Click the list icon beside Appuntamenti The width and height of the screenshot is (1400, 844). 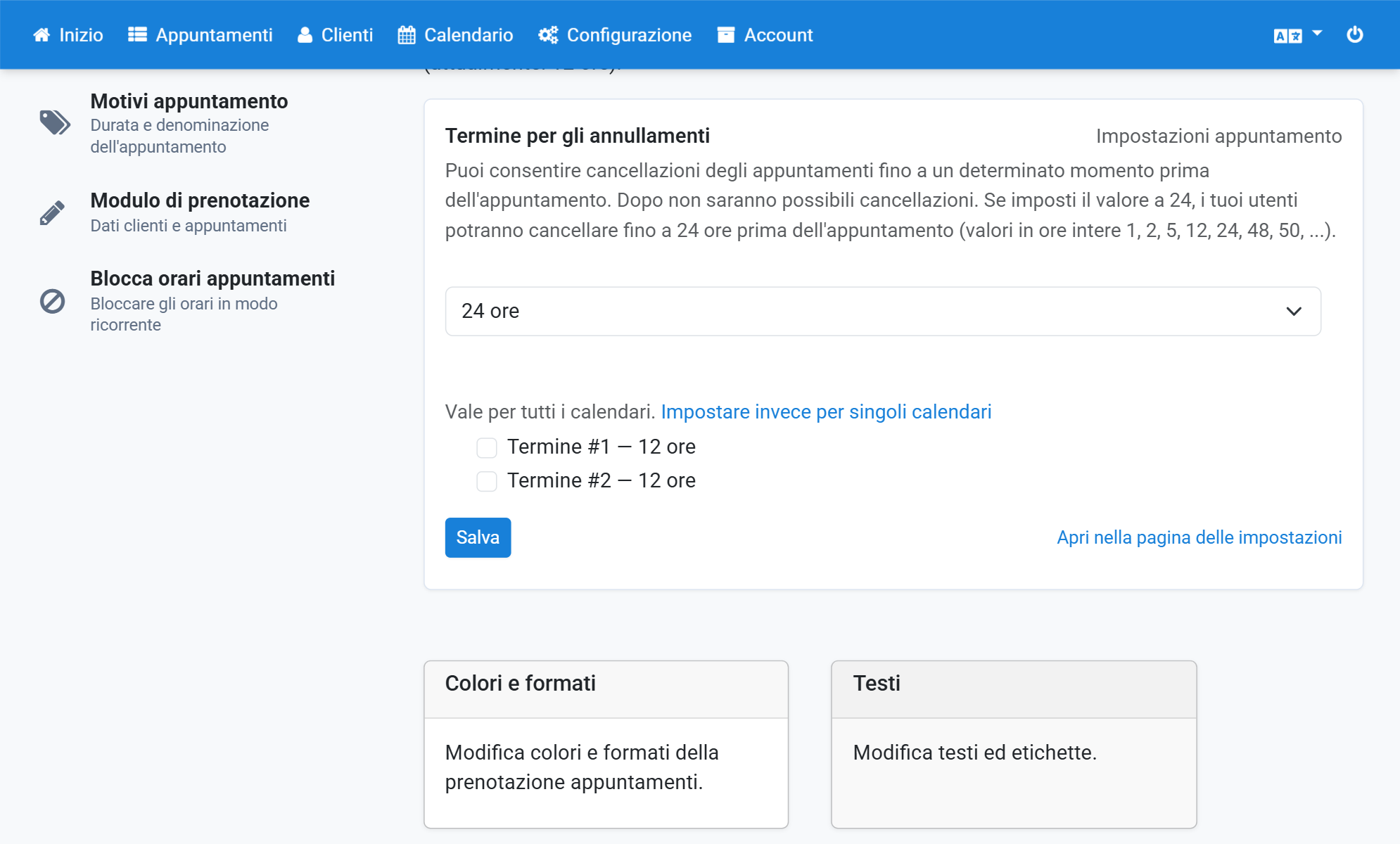(x=137, y=35)
